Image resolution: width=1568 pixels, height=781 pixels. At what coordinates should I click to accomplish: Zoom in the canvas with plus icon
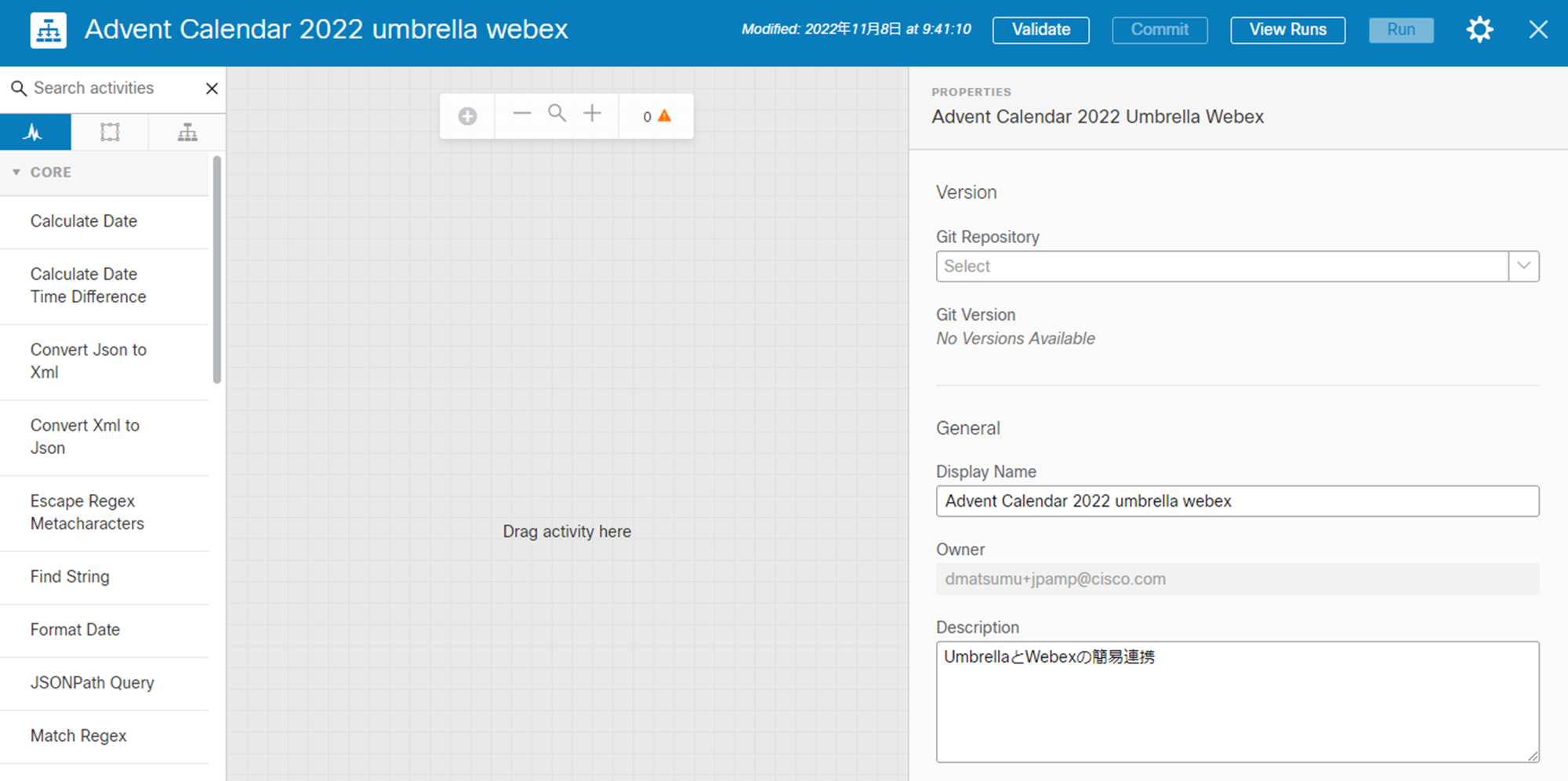click(593, 114)
